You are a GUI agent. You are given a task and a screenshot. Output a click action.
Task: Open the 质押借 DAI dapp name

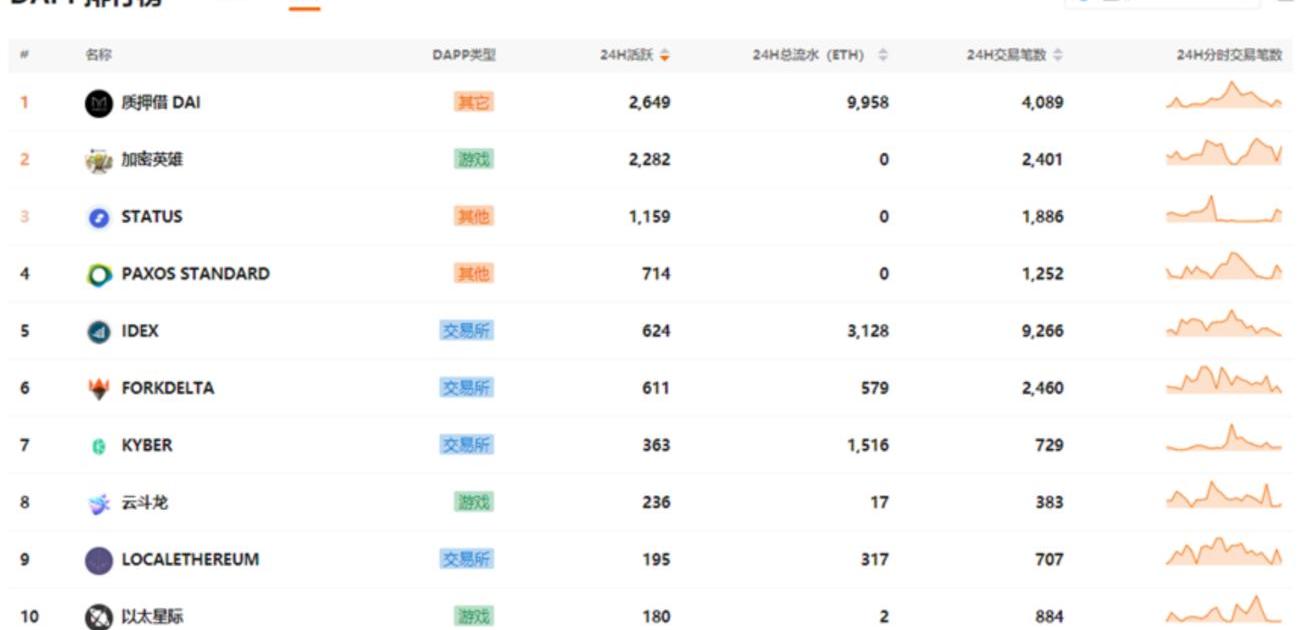(161, 102)
